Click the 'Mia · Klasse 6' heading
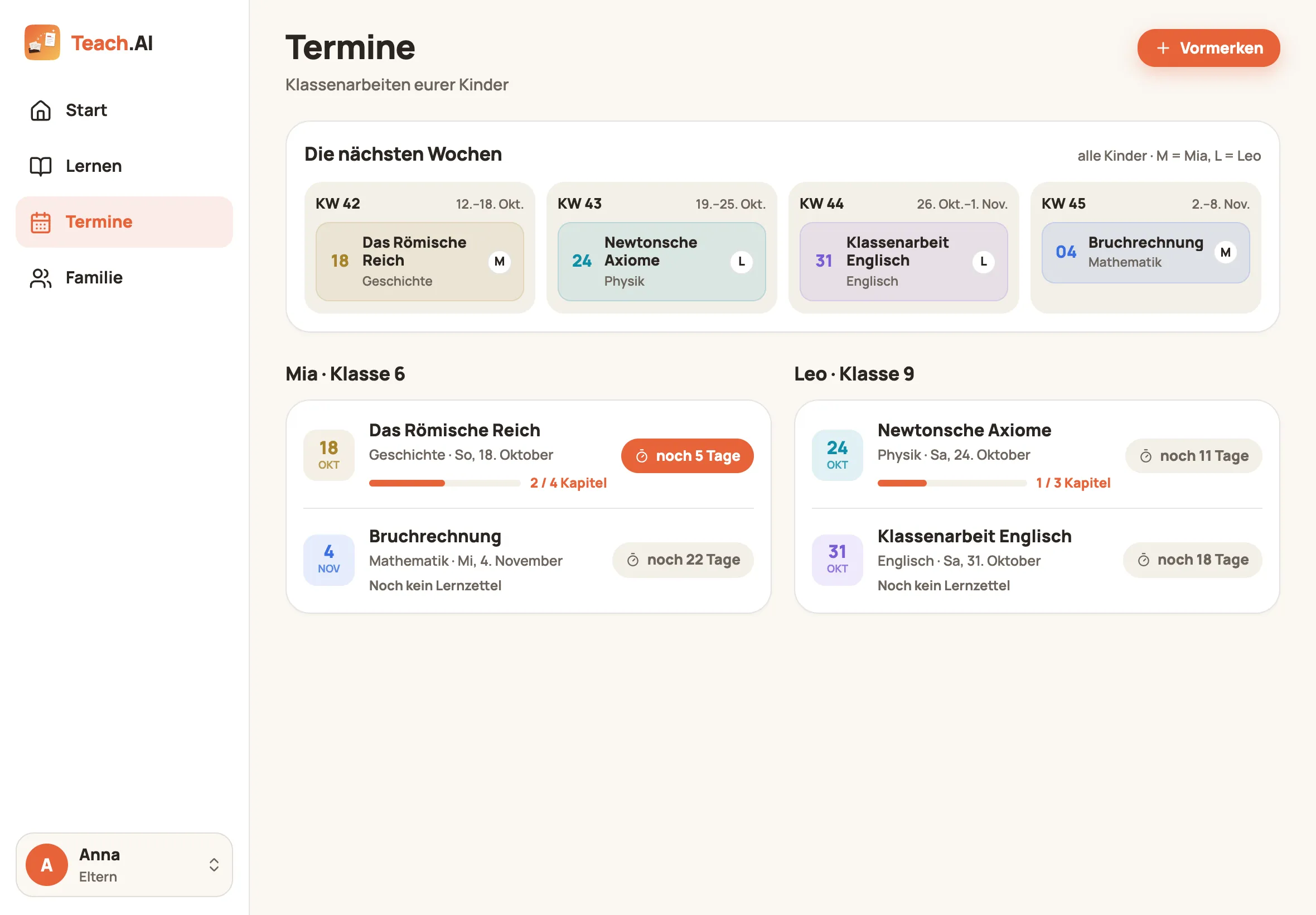This screenshot has height=915, width=1316. [x=345, y=374]
